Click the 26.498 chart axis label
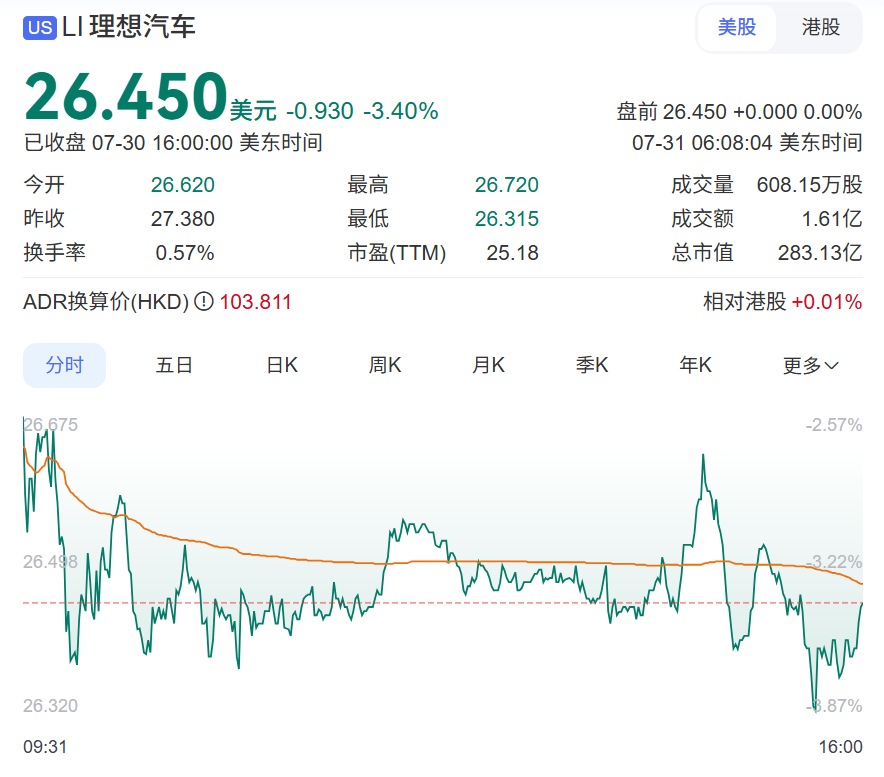884x777 pixels. pyautogui.click(x=50, y=562)
